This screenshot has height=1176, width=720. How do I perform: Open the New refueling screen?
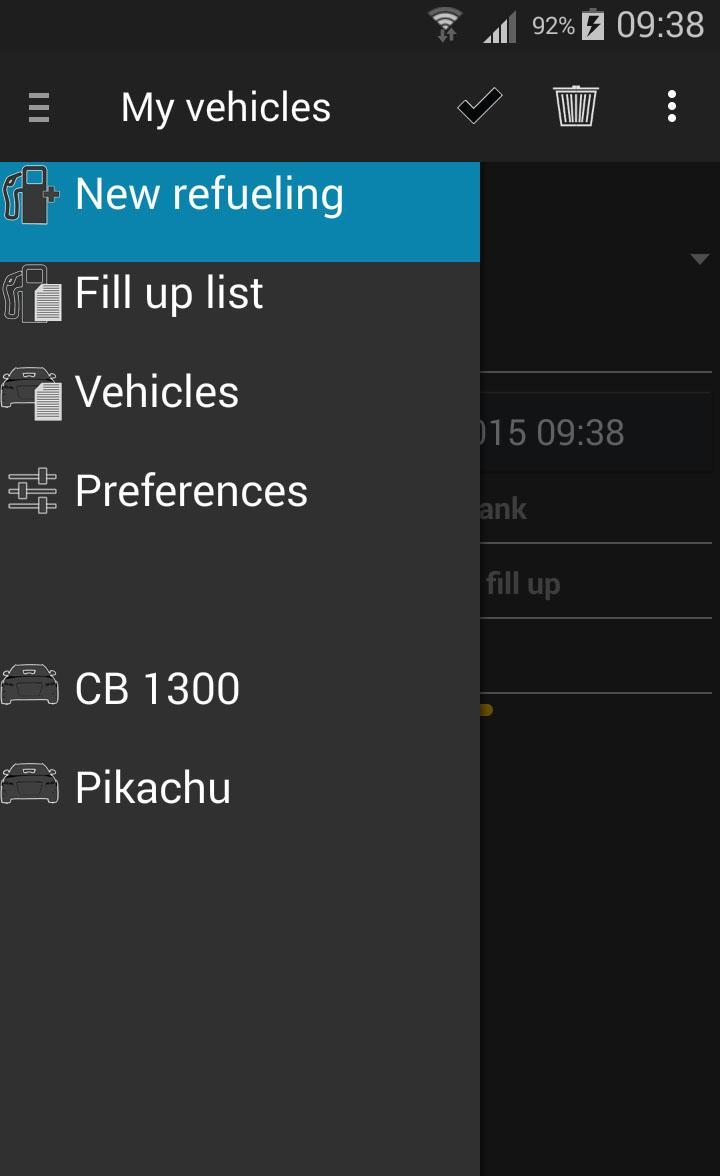point(208,193)
